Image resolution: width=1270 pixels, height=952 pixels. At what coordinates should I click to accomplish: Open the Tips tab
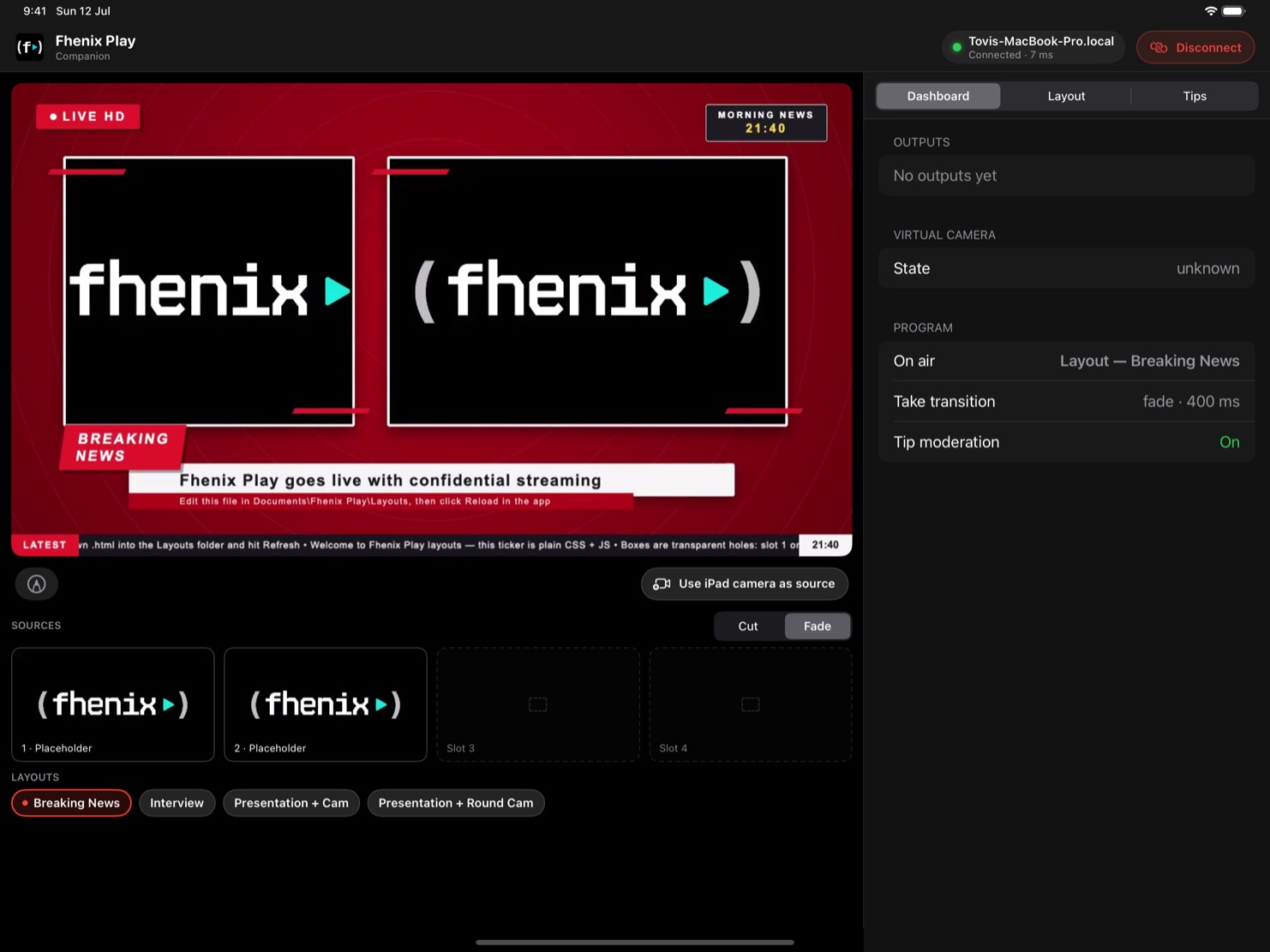tap(1195, 96)
